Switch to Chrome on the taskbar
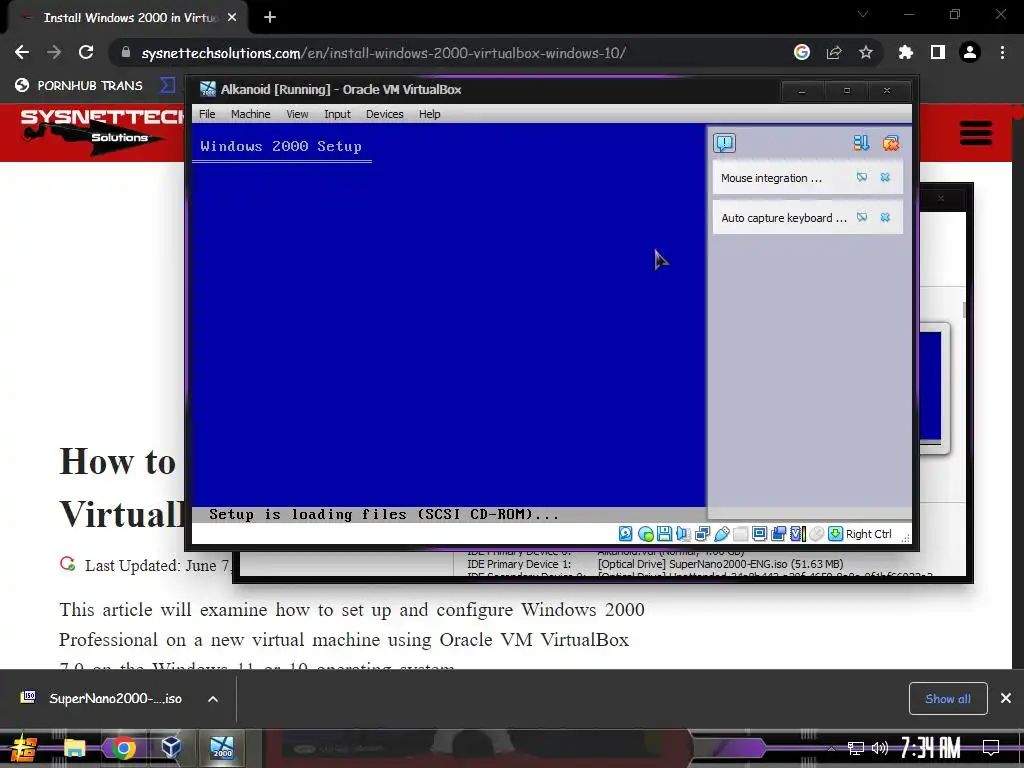This screenshot has height=768, width=1024. pos(123,748)
